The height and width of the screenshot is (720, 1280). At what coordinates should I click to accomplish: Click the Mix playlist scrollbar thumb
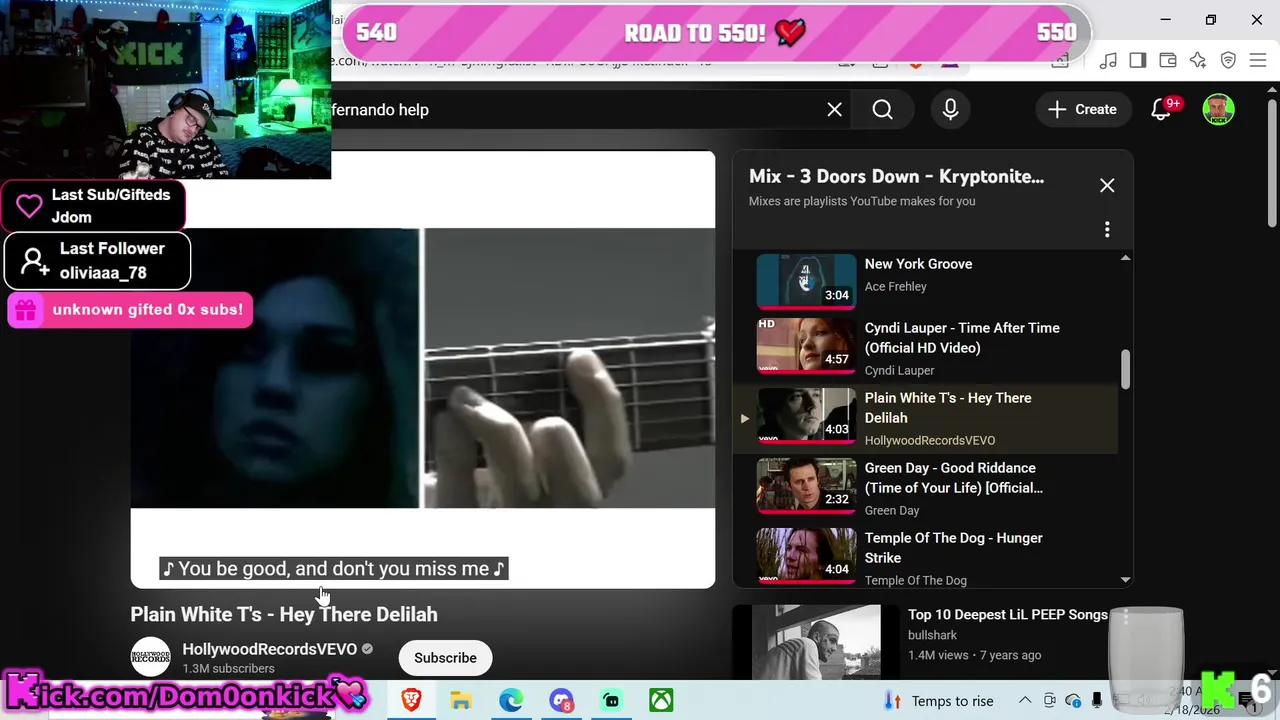point(1125,368)
